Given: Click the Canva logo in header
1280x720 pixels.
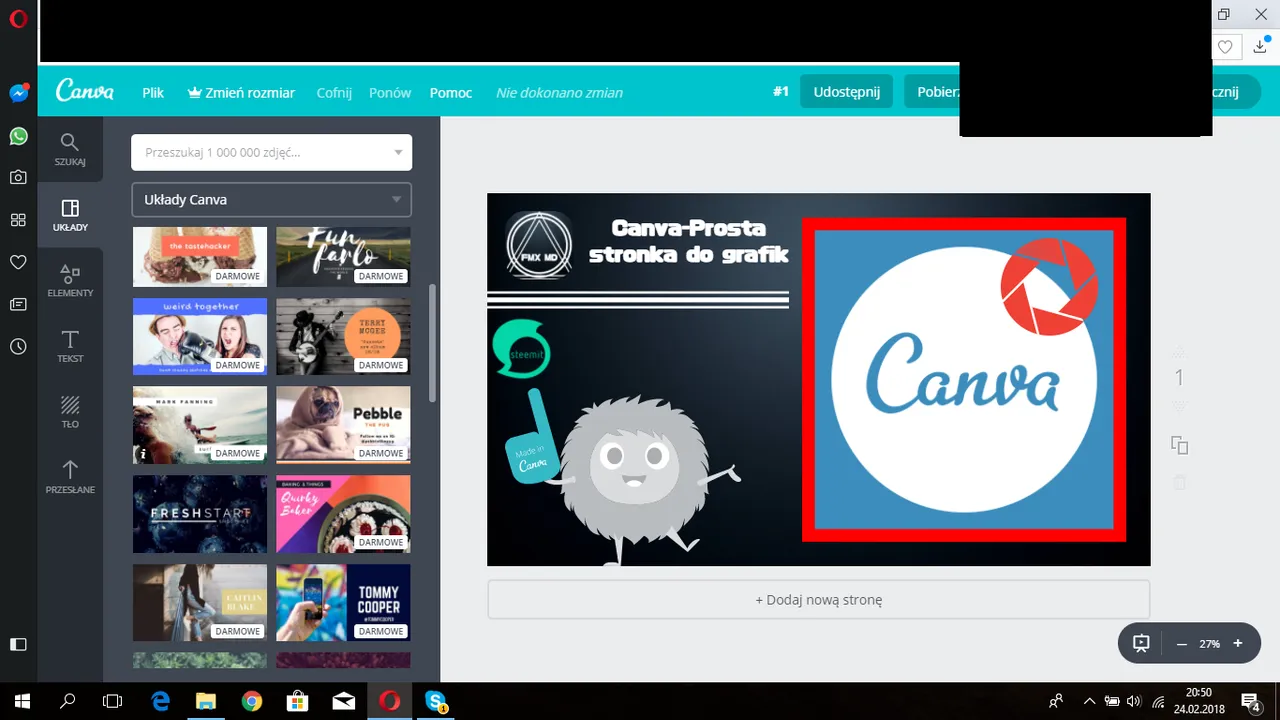Looking at the screenshot, I should coord(84,91).
